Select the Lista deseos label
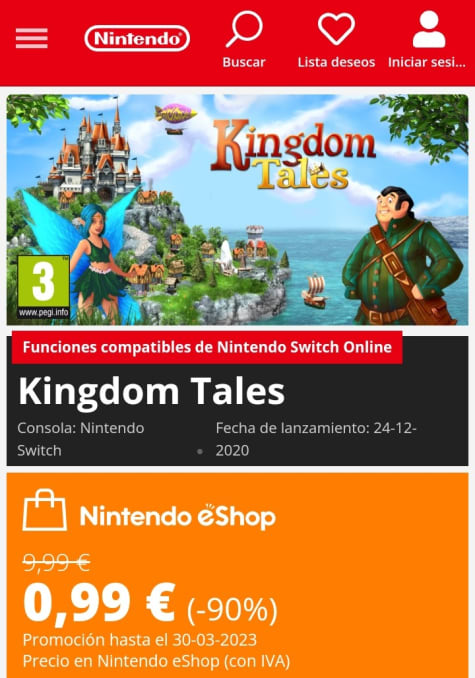This screenshot has width=475, height=678. point(336,62)
